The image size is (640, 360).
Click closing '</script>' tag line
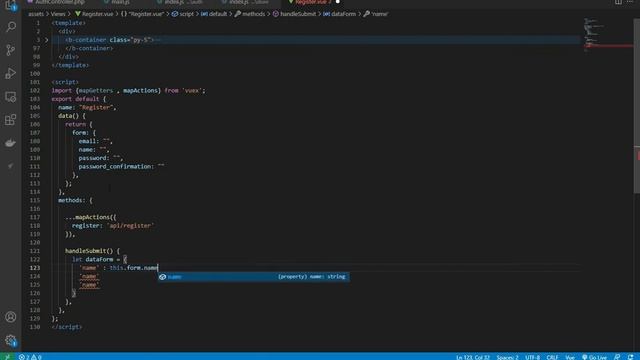67,327
